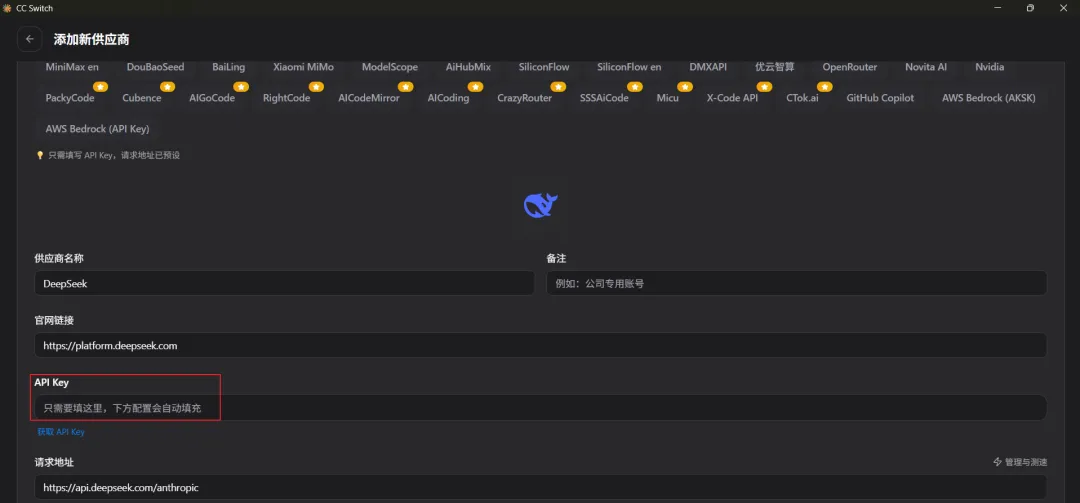Choose the AIGoCode provider preset
Viewport: 1080px width, 503px height.
pos(212,98)
